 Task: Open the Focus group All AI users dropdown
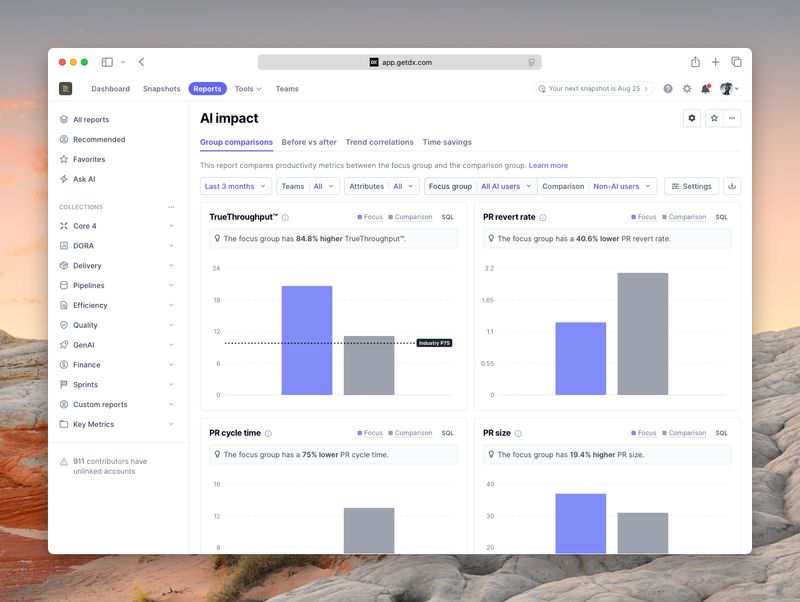click(505, 186)
